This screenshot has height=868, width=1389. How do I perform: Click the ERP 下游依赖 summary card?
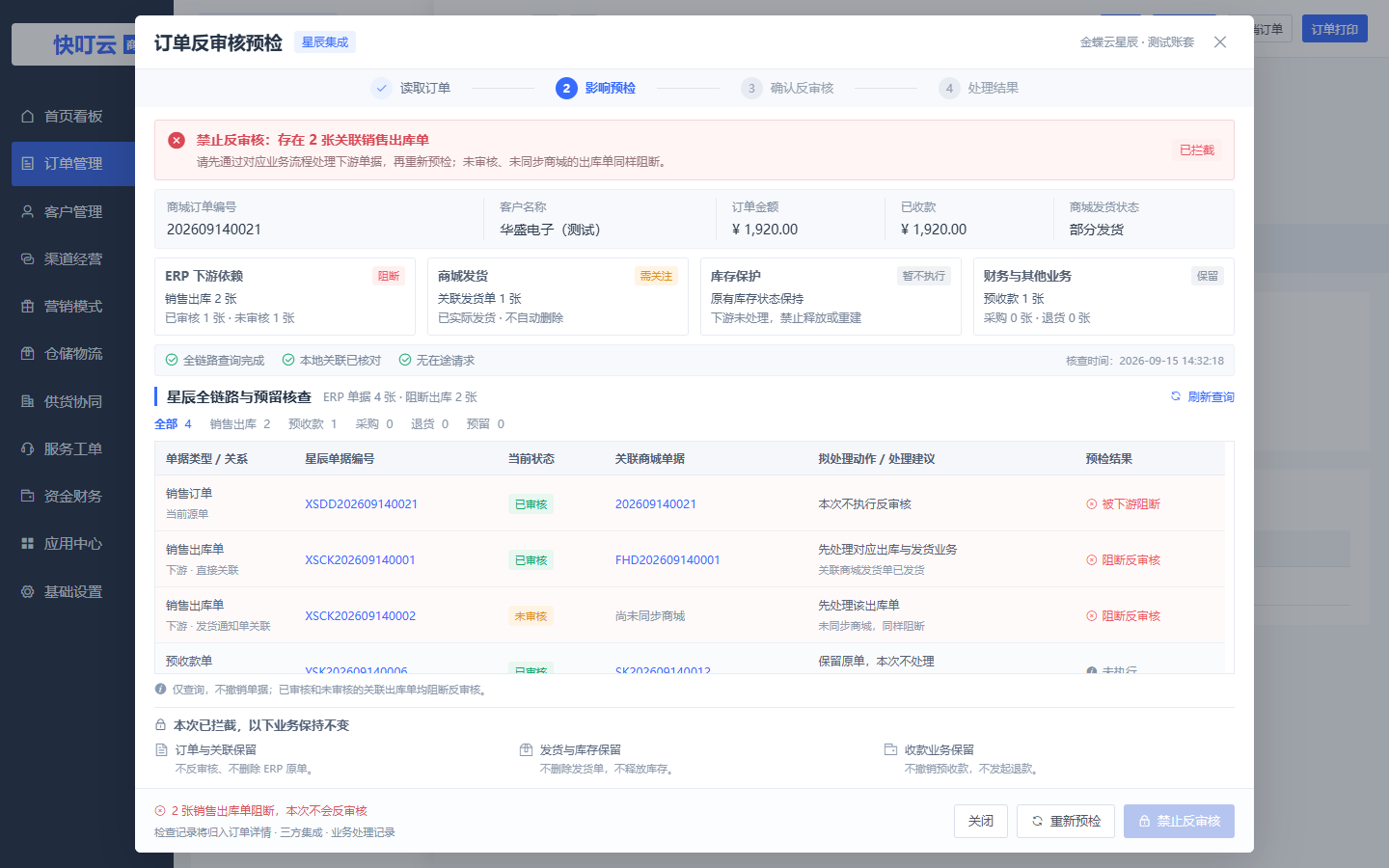coord(285,296)
